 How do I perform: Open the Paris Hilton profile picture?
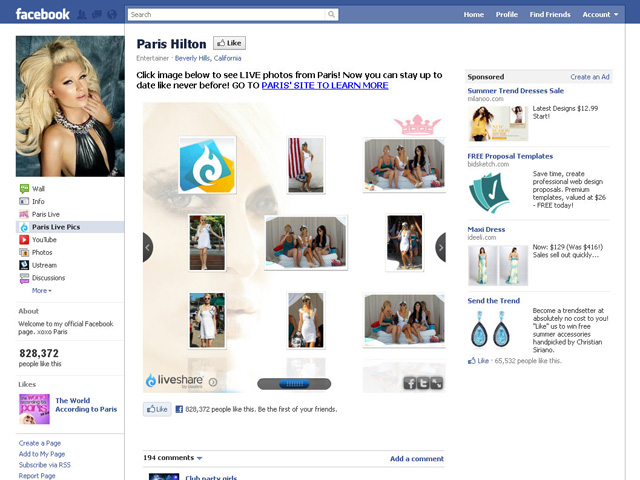tap(70, 106)
